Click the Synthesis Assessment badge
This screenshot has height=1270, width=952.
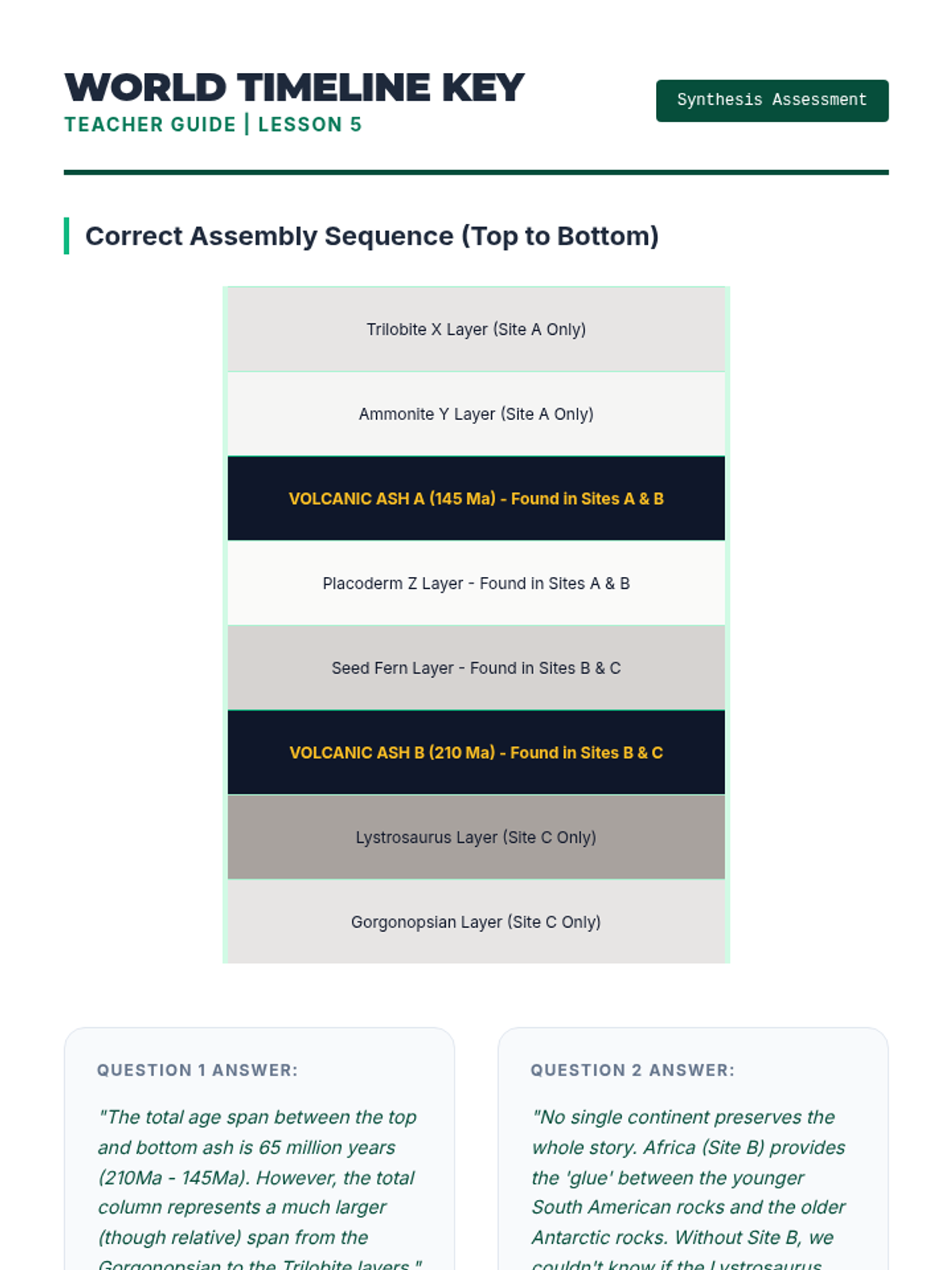(771, 101)
